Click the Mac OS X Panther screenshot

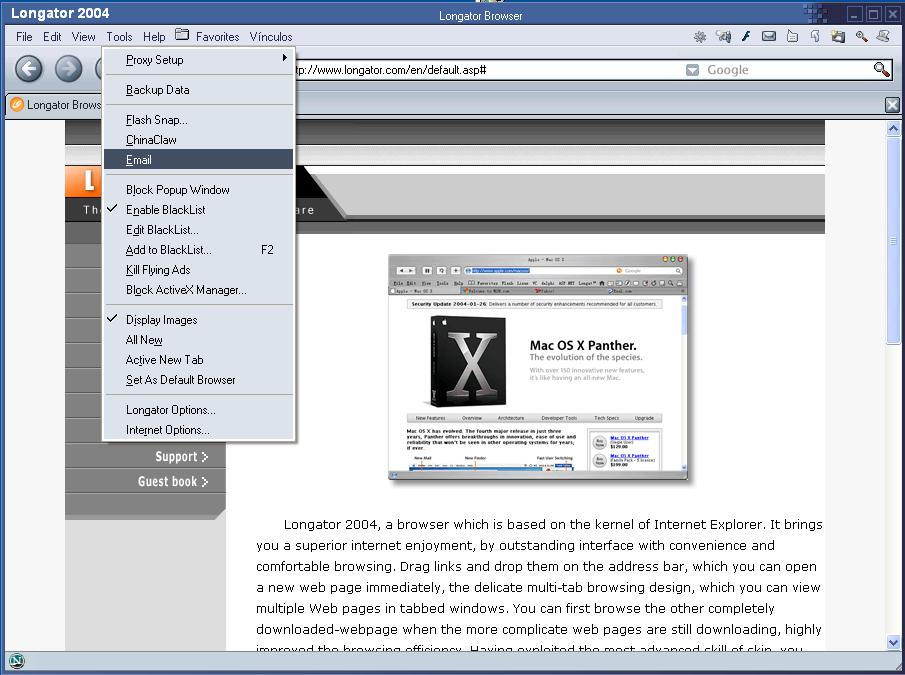(x=538, y=366)
